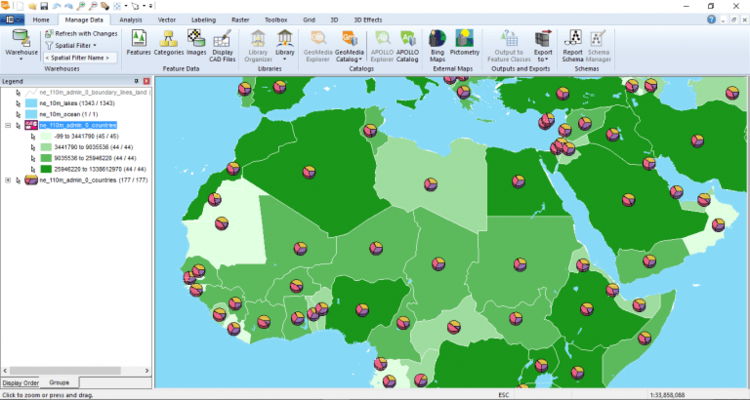Click the darkest green 25946220 range swatch
The height and width of the screenshot is (400, 750).
click(x=44, y=169)
